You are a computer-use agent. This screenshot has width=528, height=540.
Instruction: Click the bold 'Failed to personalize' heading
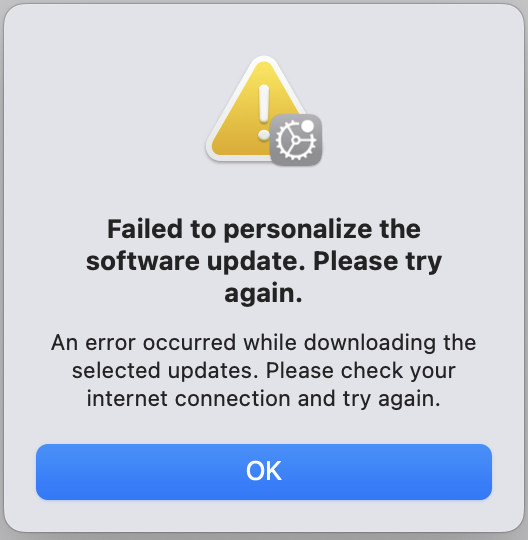click(x=264, y=261)
